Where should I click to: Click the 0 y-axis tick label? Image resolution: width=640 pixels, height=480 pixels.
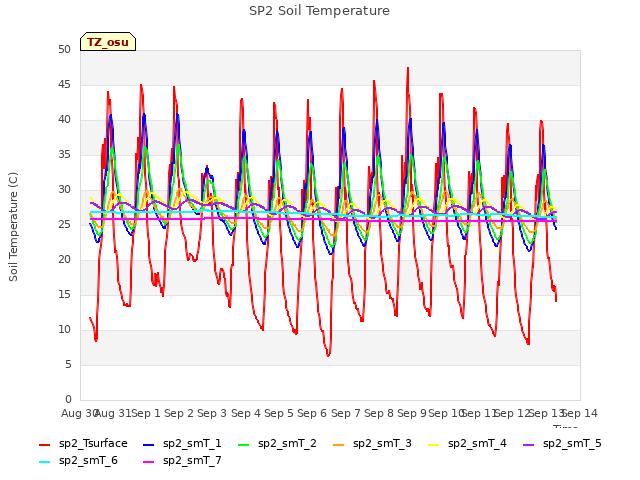(x=68, y=400)
